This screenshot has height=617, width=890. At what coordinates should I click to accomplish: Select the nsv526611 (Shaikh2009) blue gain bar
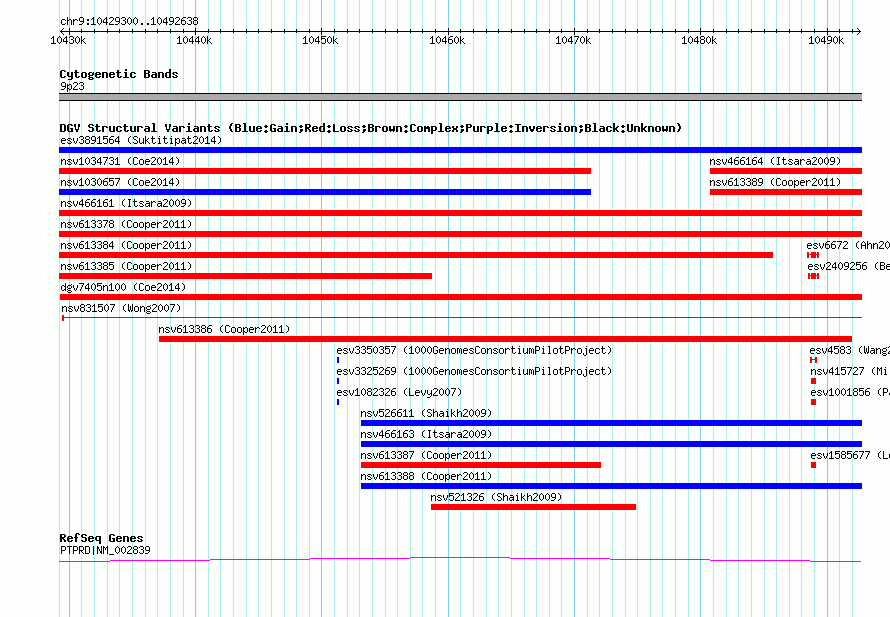click(x=611, y=423)
